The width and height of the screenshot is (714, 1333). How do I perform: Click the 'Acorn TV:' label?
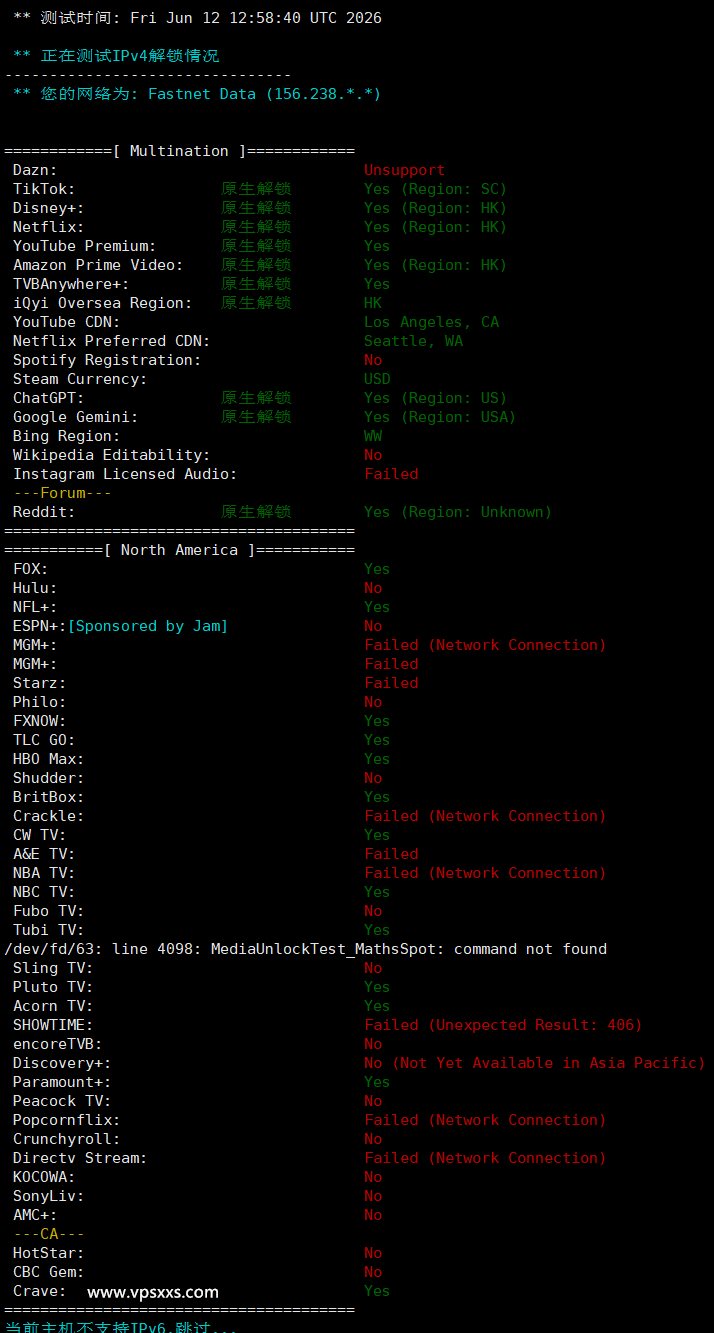point(53,1006)
